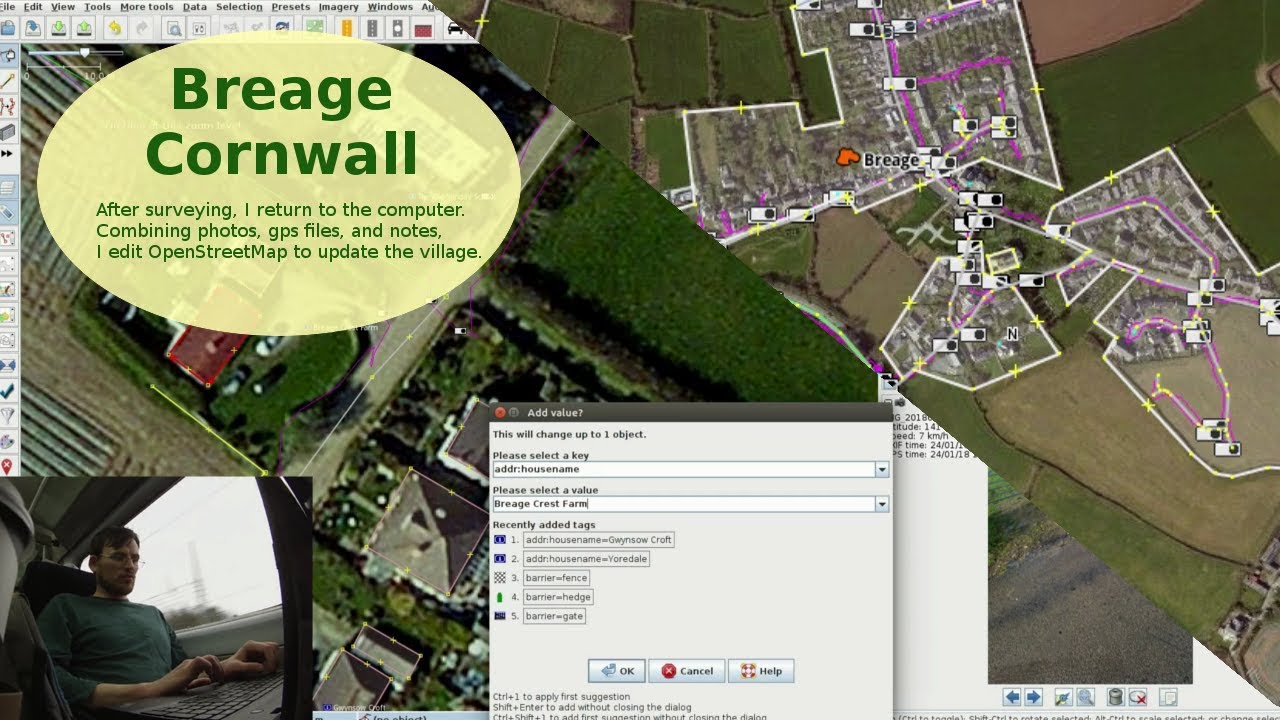Select the Draw building tool
Image resolution: width=1280 pixels, height=720 pixels.
click(x=9, y=131)
